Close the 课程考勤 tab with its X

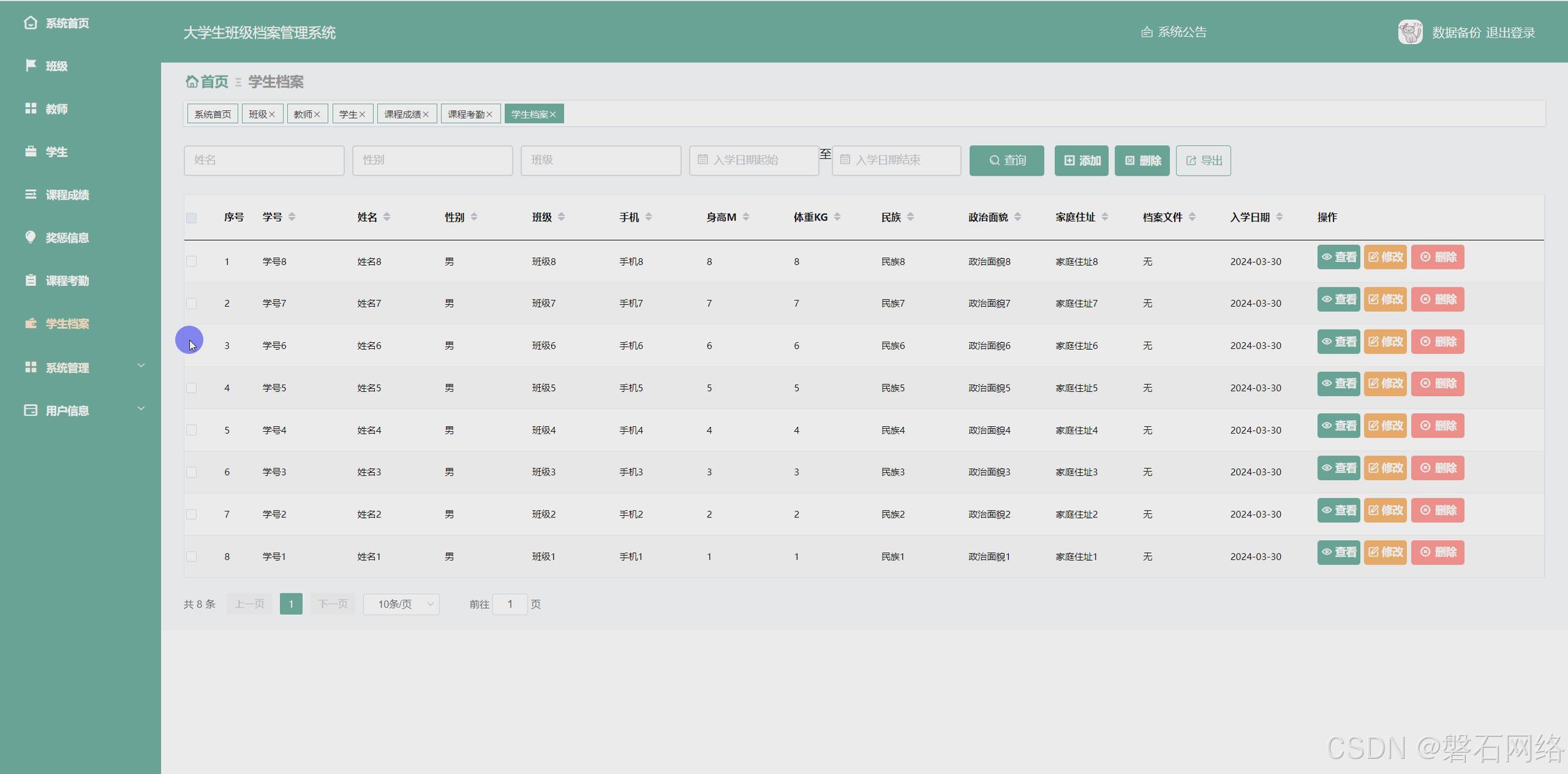(489, 115)
